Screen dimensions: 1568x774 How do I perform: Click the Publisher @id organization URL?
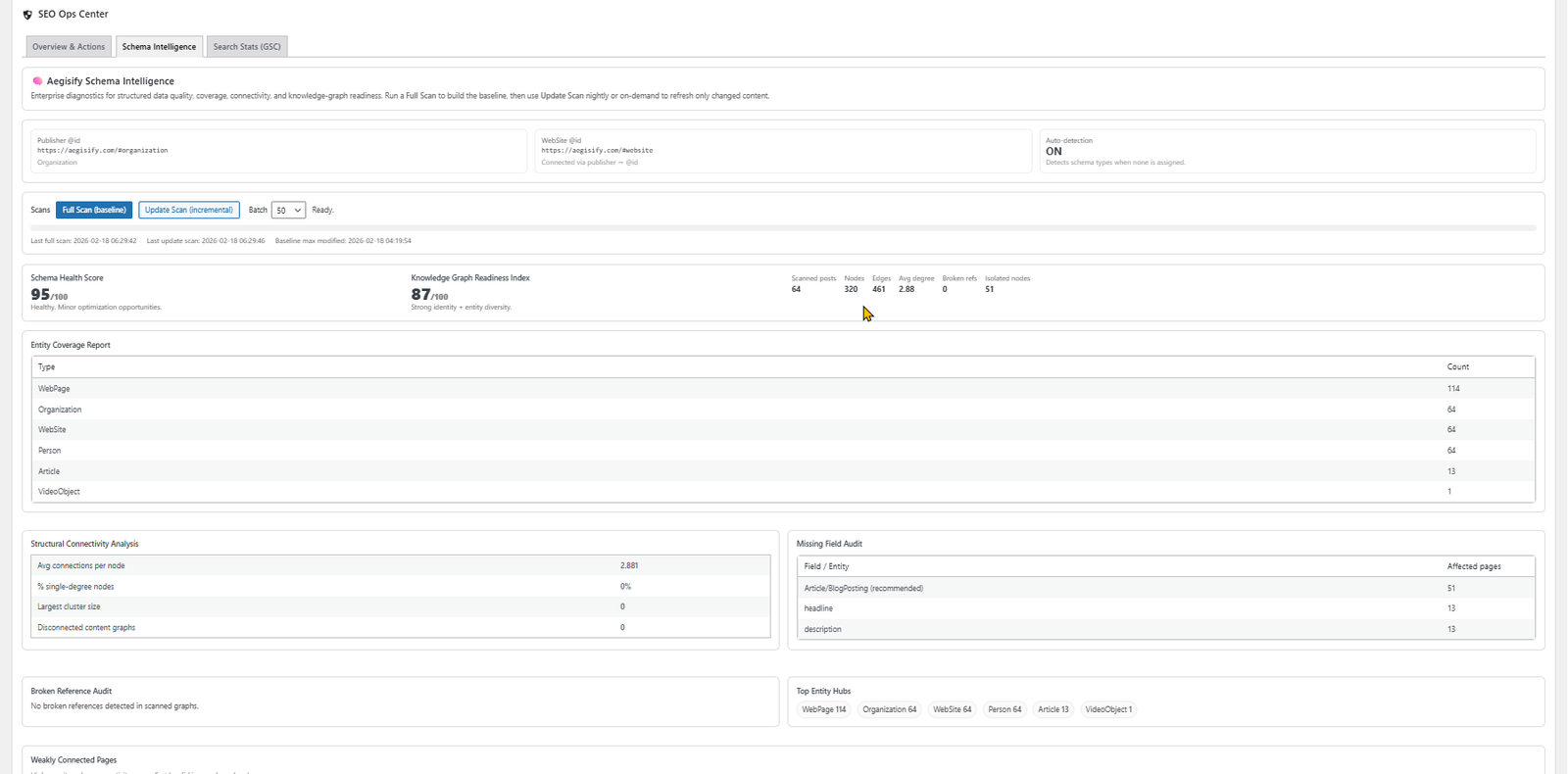click(103, 151)
